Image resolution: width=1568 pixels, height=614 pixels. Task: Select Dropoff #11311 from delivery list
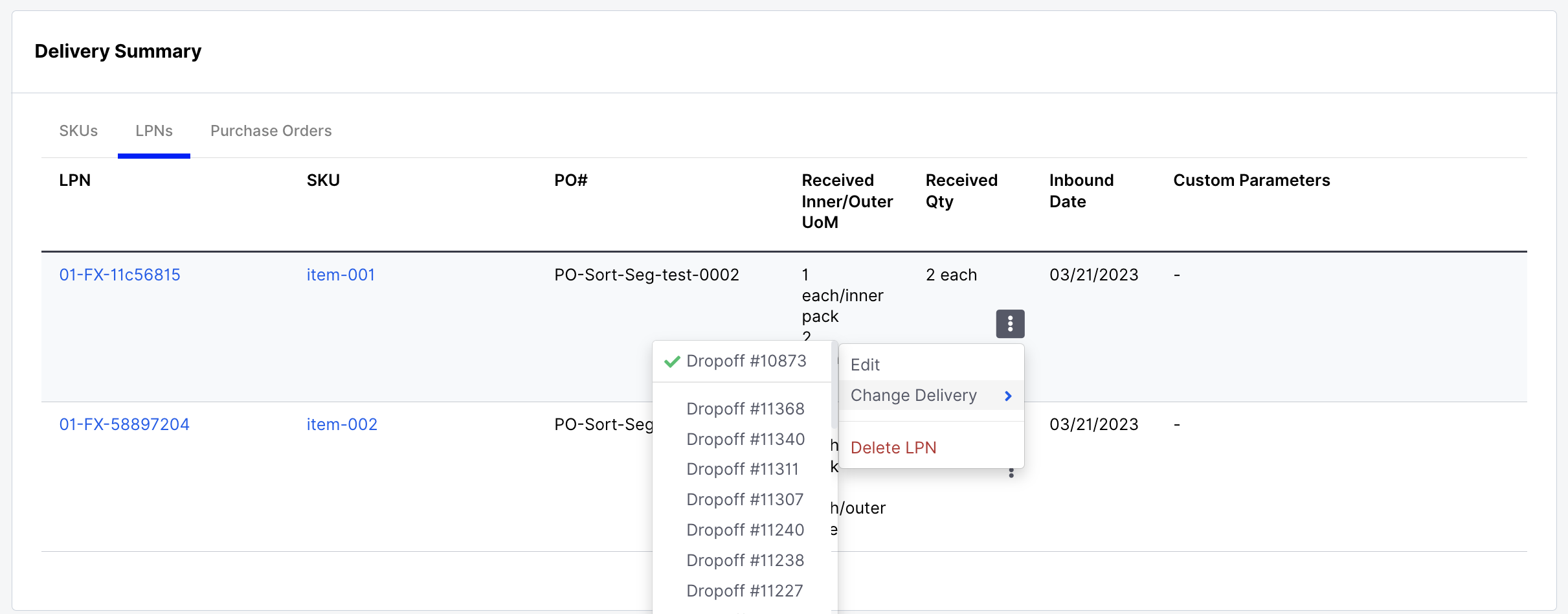click(x=743, y=469)
